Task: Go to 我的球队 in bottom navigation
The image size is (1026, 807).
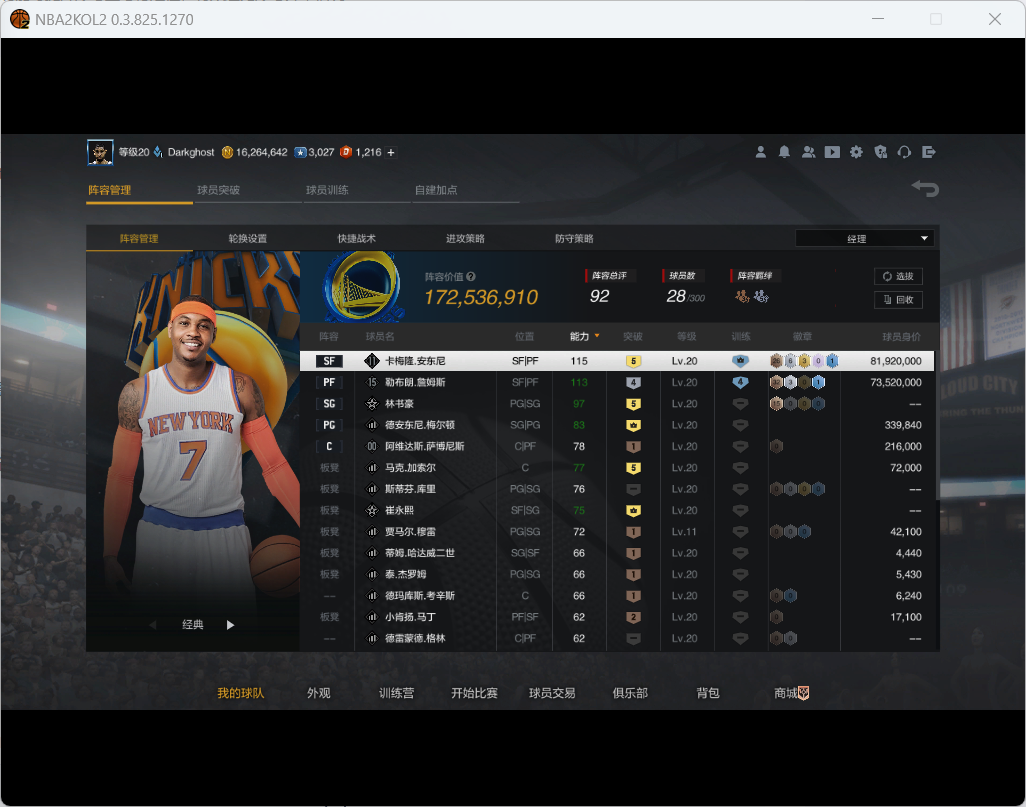Action: [241, 693]
